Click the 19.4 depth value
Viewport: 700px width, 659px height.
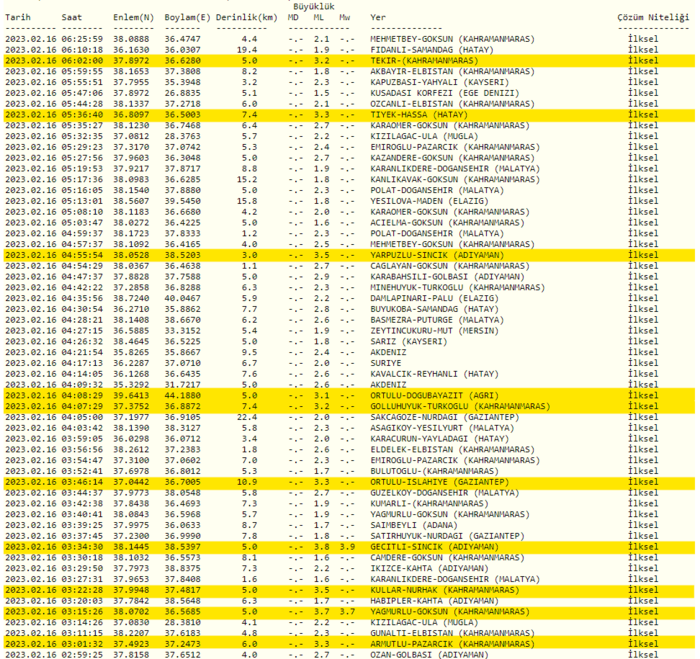coord(247,50)
